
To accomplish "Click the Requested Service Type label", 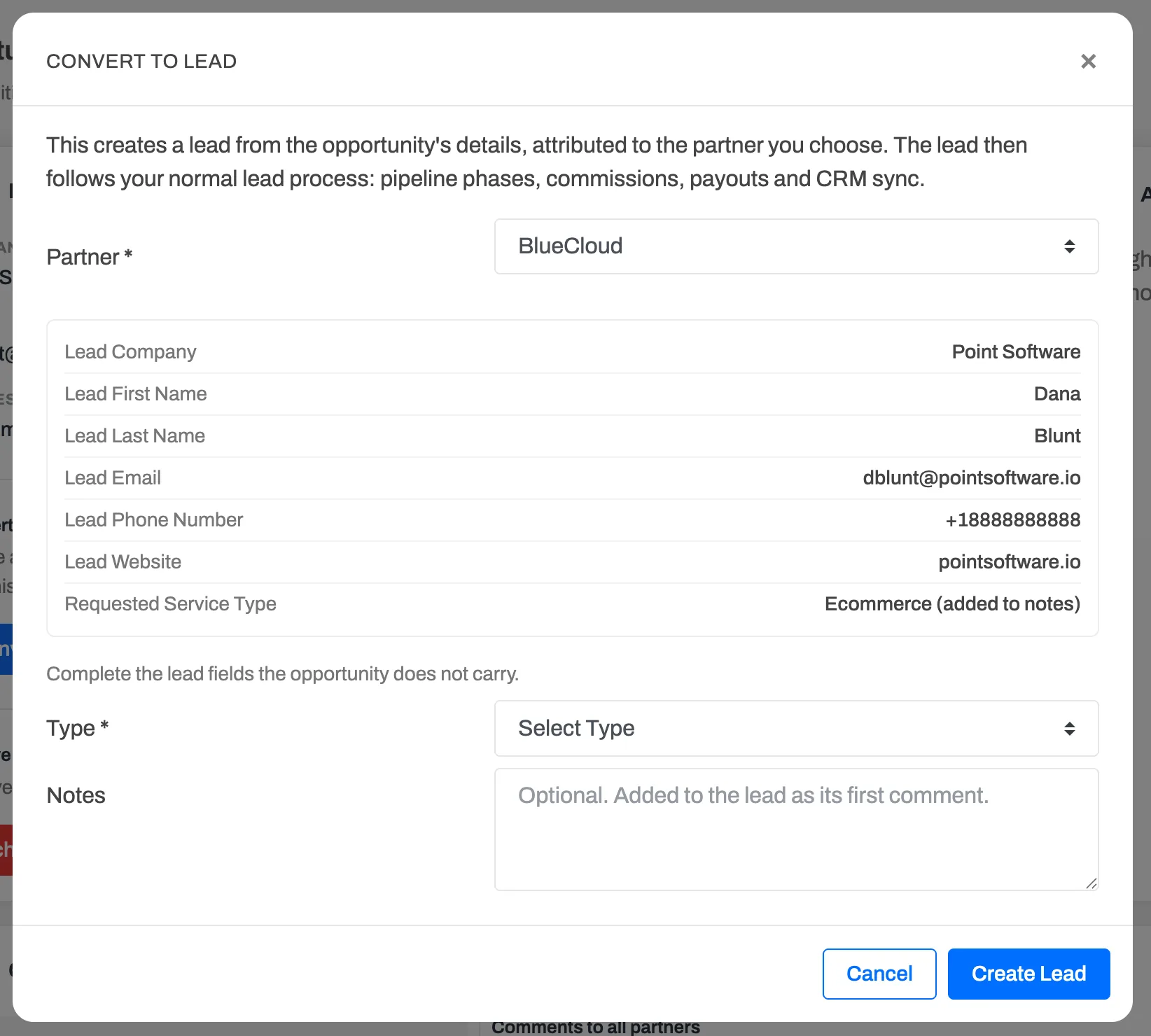I will 170,604.
